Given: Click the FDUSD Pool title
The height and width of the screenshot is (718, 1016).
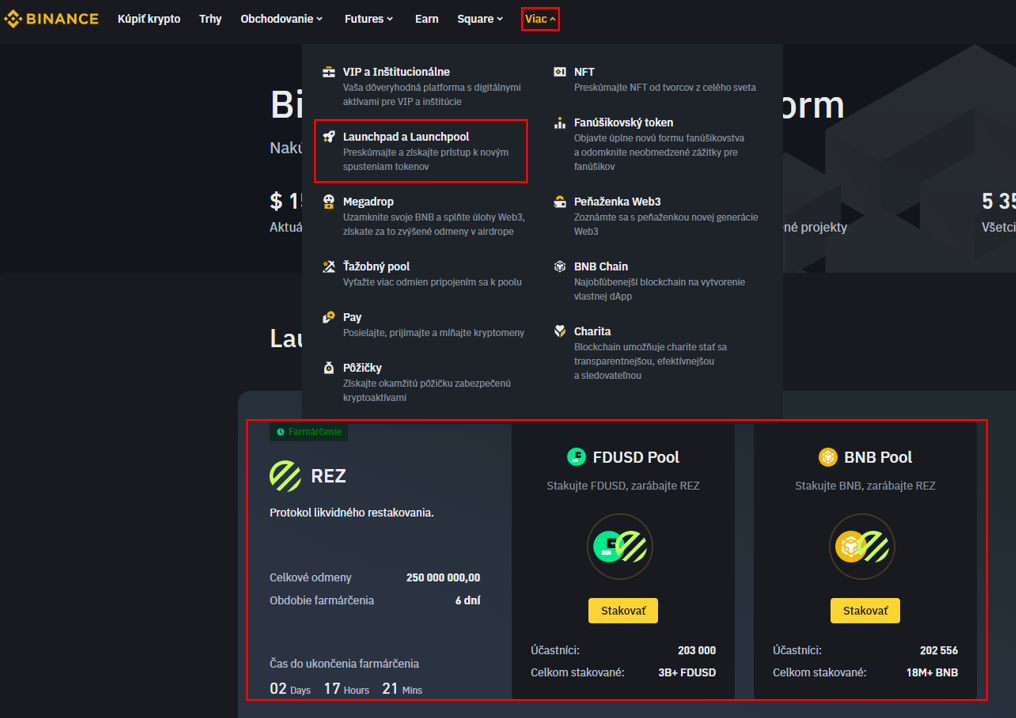Looking at the screenshot, I should click(636, 457).
